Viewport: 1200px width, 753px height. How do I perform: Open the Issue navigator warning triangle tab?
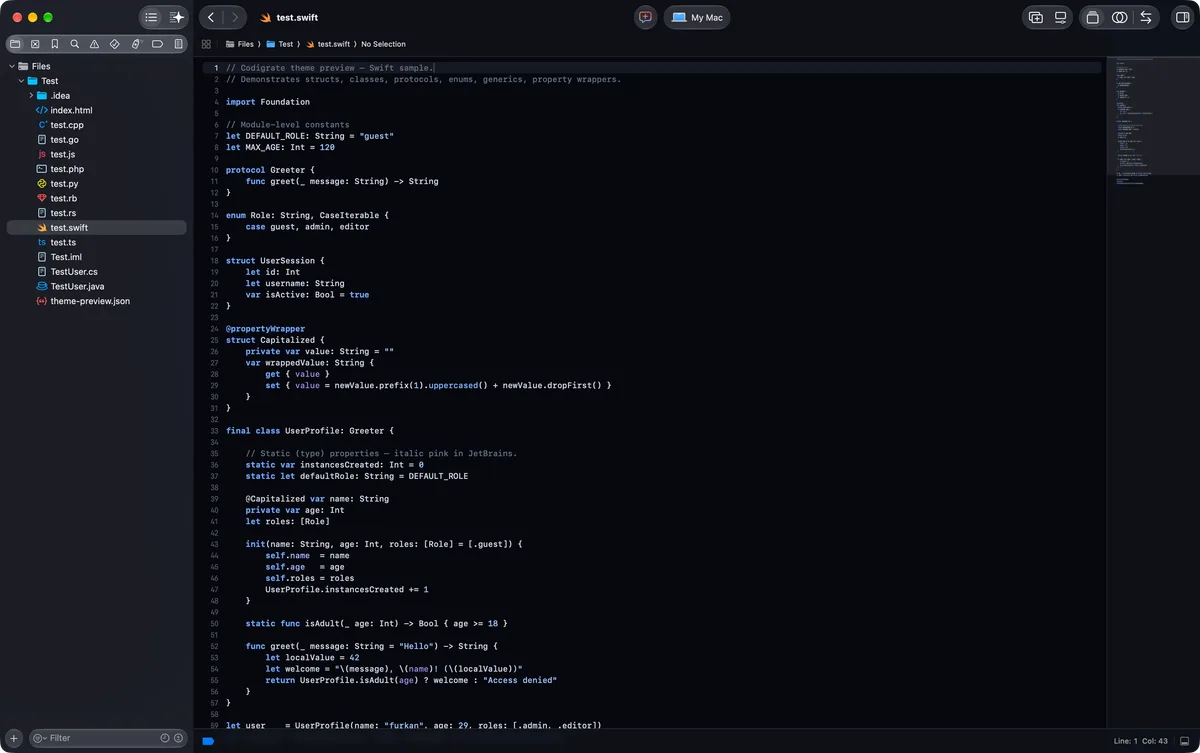pyautogui.click(x=95, y=44)
